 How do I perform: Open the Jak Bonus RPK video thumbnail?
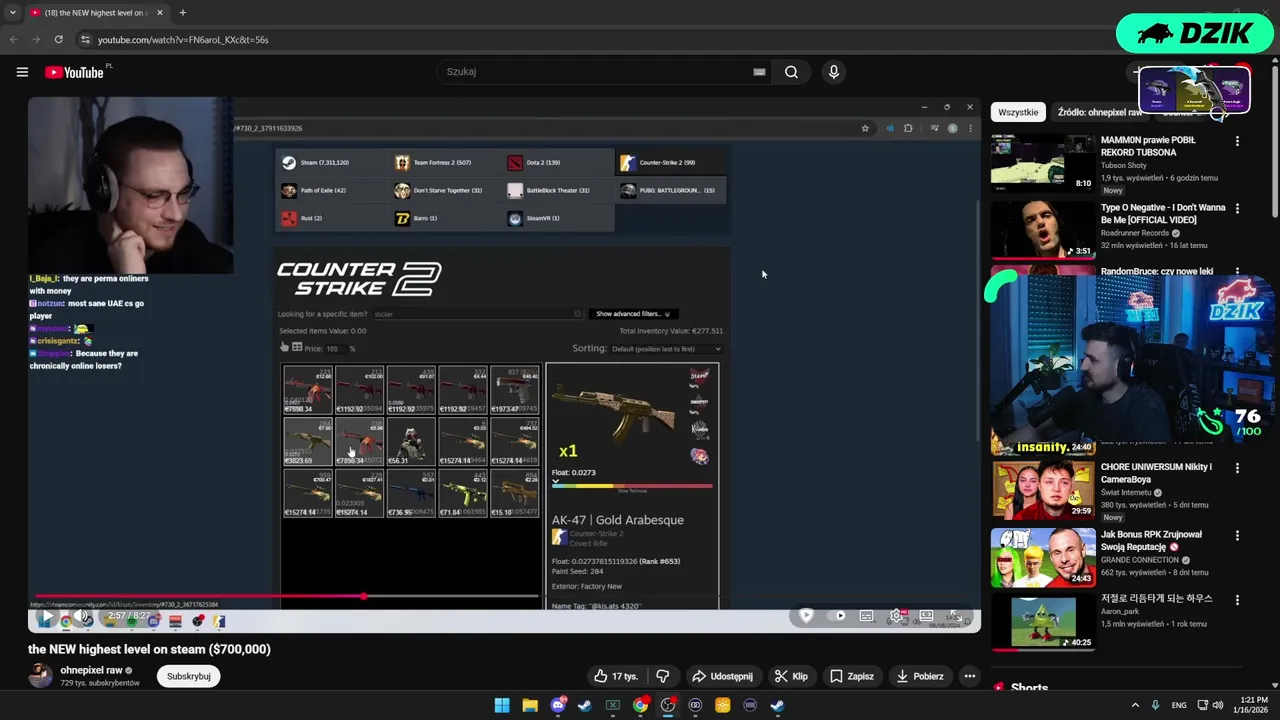click(x=1042, y=556)
